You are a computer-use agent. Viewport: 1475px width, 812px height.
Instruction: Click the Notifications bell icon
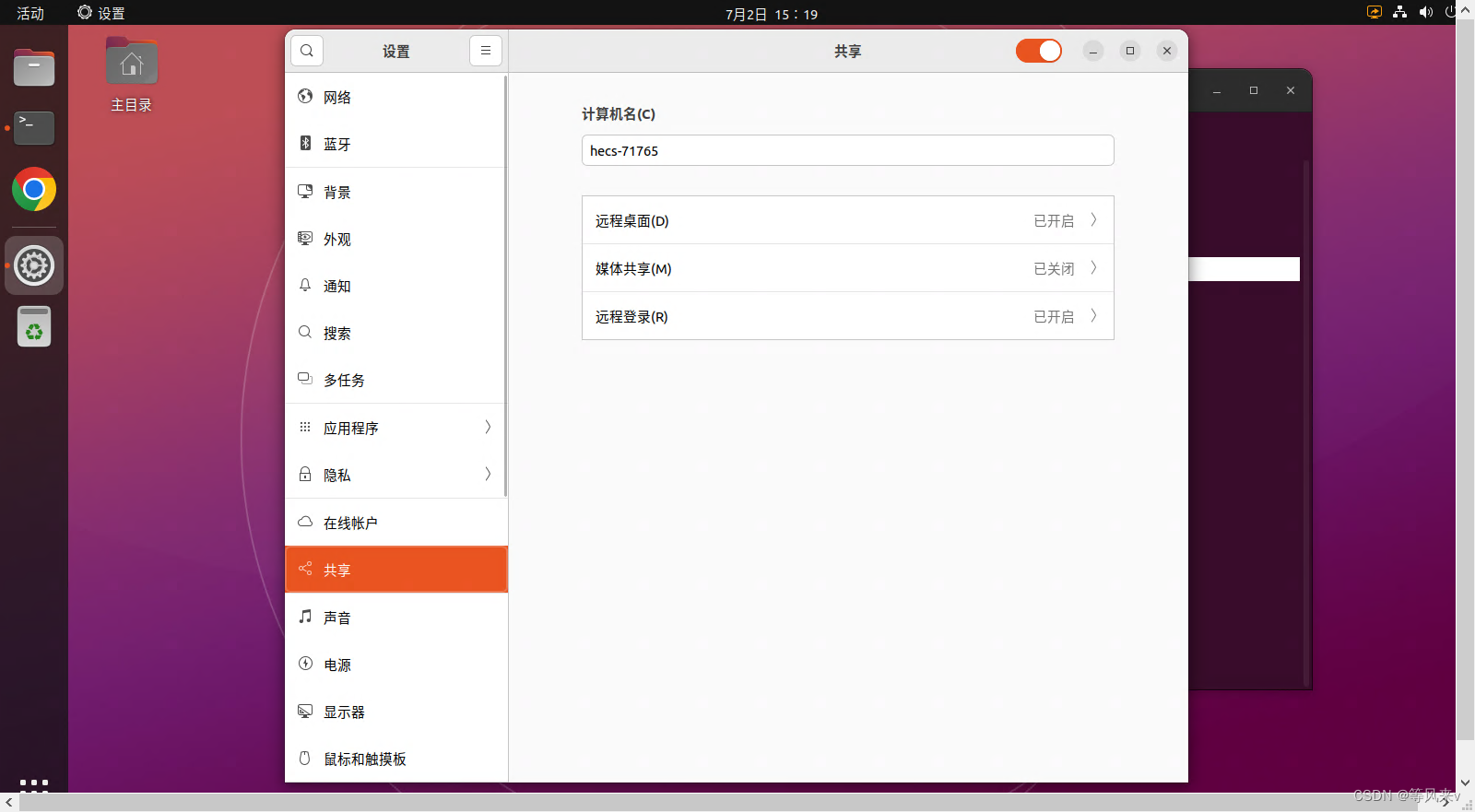point(305,285)
